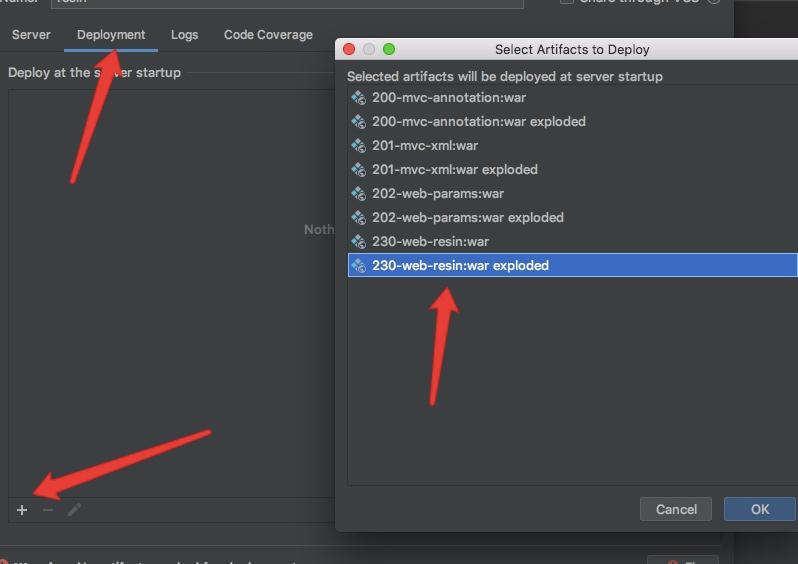
Task: Go to the Code Coverage tab
Action: pyautogui.click(x=268, y=35)
